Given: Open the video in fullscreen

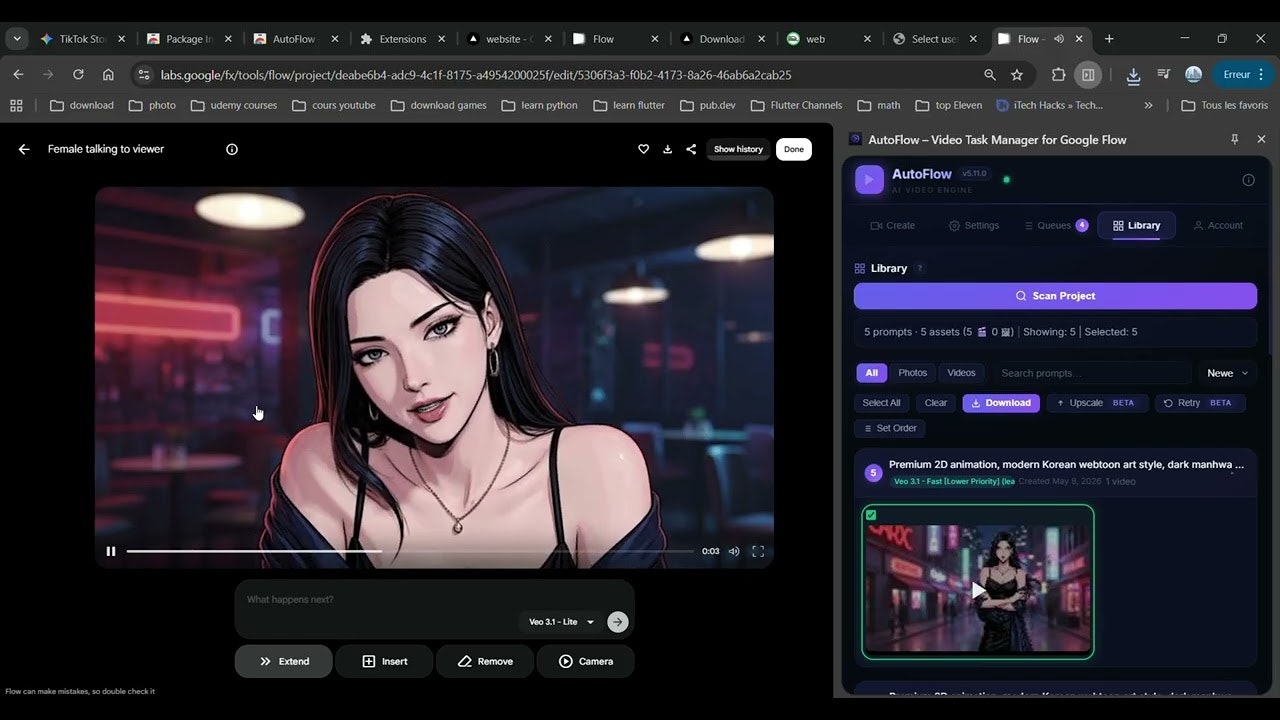Looking at the screenshot, I should coord(758,551).
